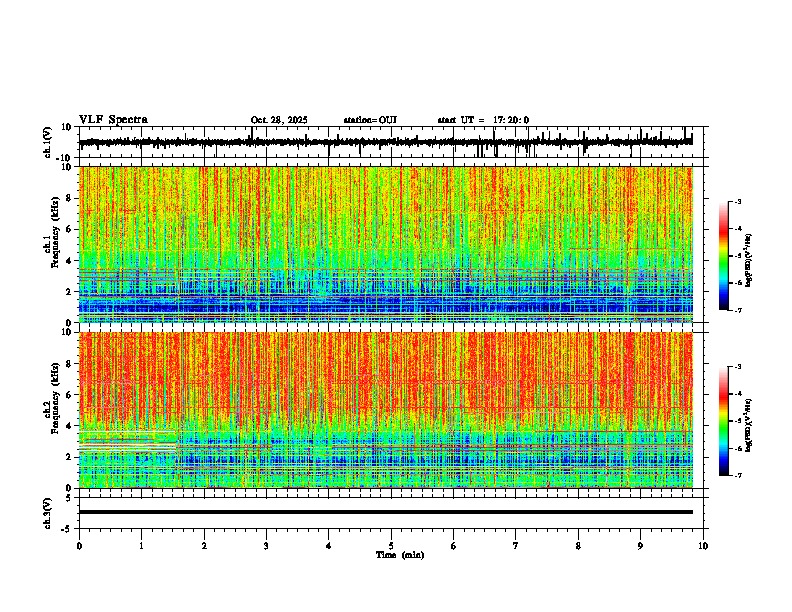Click time axis tick label "7"
The image size is (792, 612).
[516, 546]
